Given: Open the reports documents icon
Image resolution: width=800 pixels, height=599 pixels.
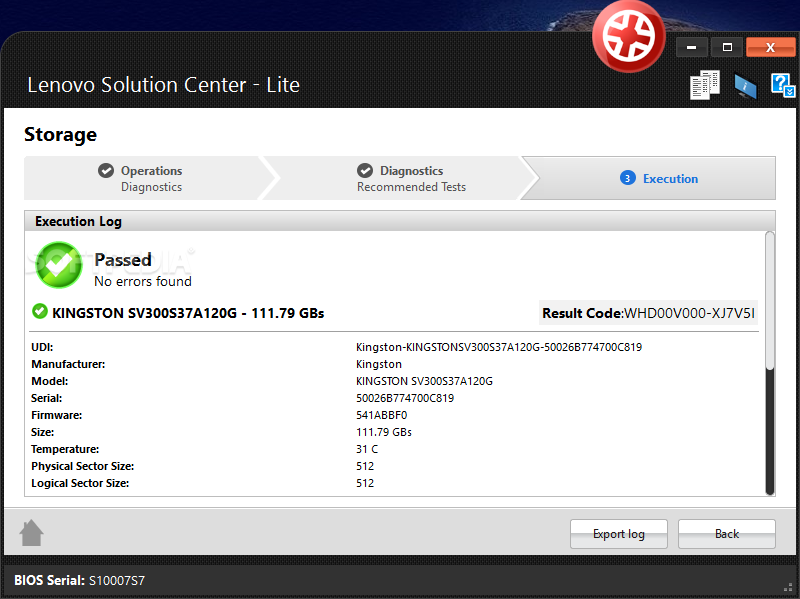Looking at the screenshot, I should pyautogui.click(x=705, y=85).
